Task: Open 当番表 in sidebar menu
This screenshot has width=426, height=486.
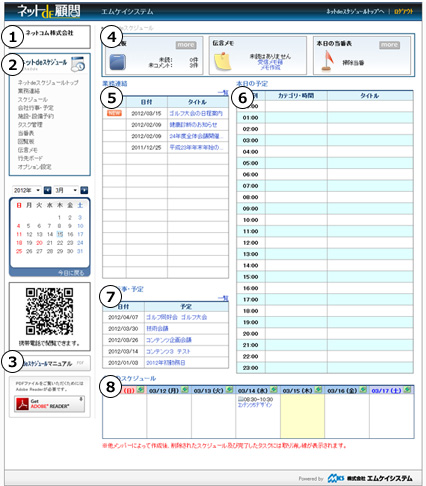Action: (x=26, y=133)
